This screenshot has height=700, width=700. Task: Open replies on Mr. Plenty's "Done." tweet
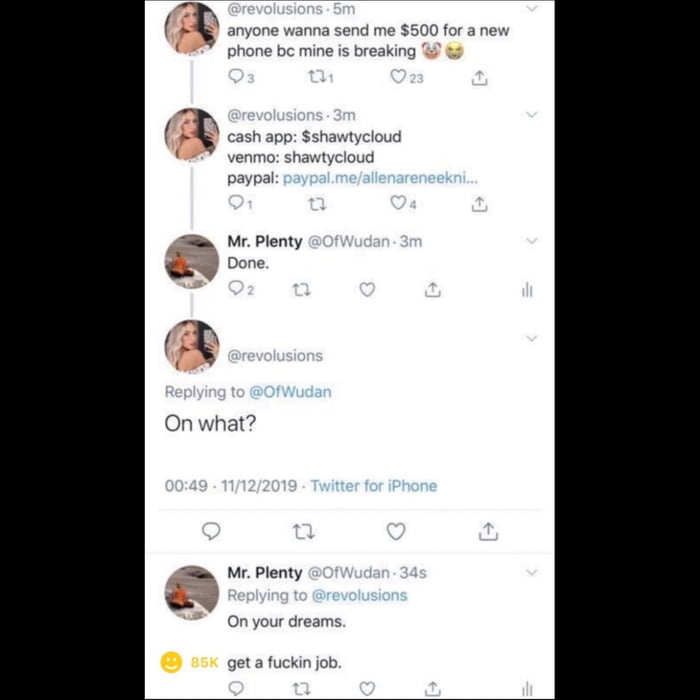236,289
